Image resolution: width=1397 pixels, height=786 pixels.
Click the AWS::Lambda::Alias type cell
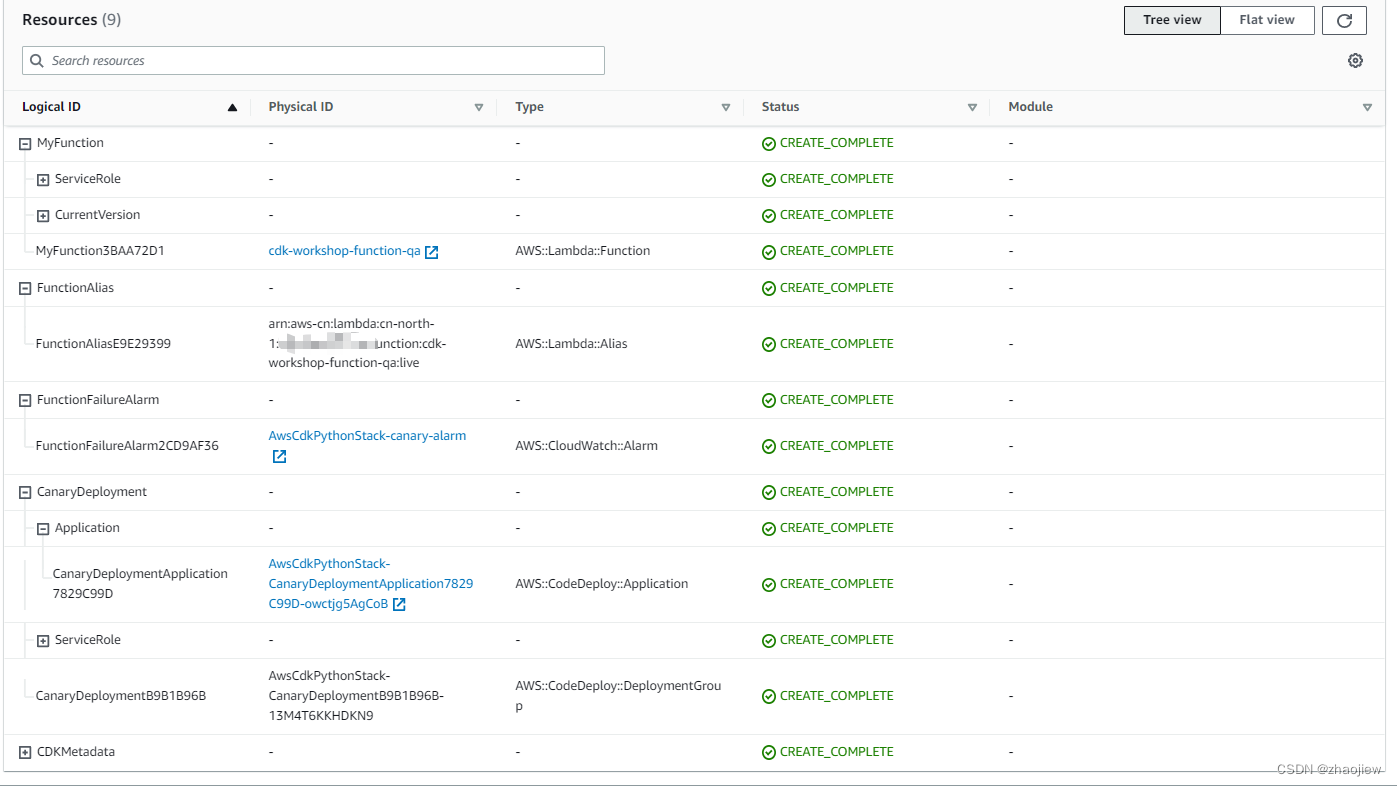click(x=571, y=344)
